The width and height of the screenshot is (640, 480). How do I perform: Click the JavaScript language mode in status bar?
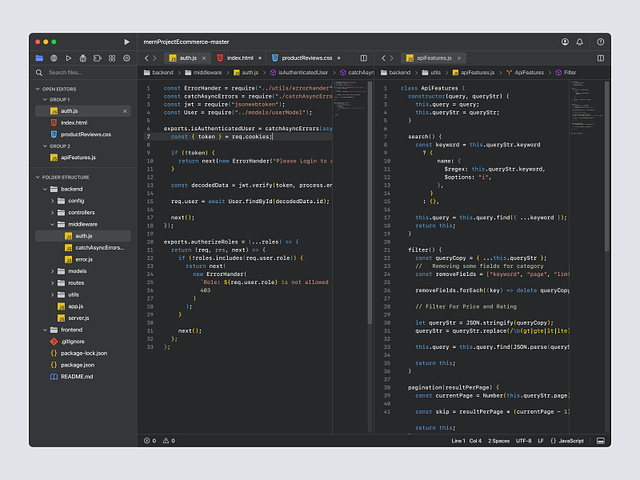coord(570,440)
